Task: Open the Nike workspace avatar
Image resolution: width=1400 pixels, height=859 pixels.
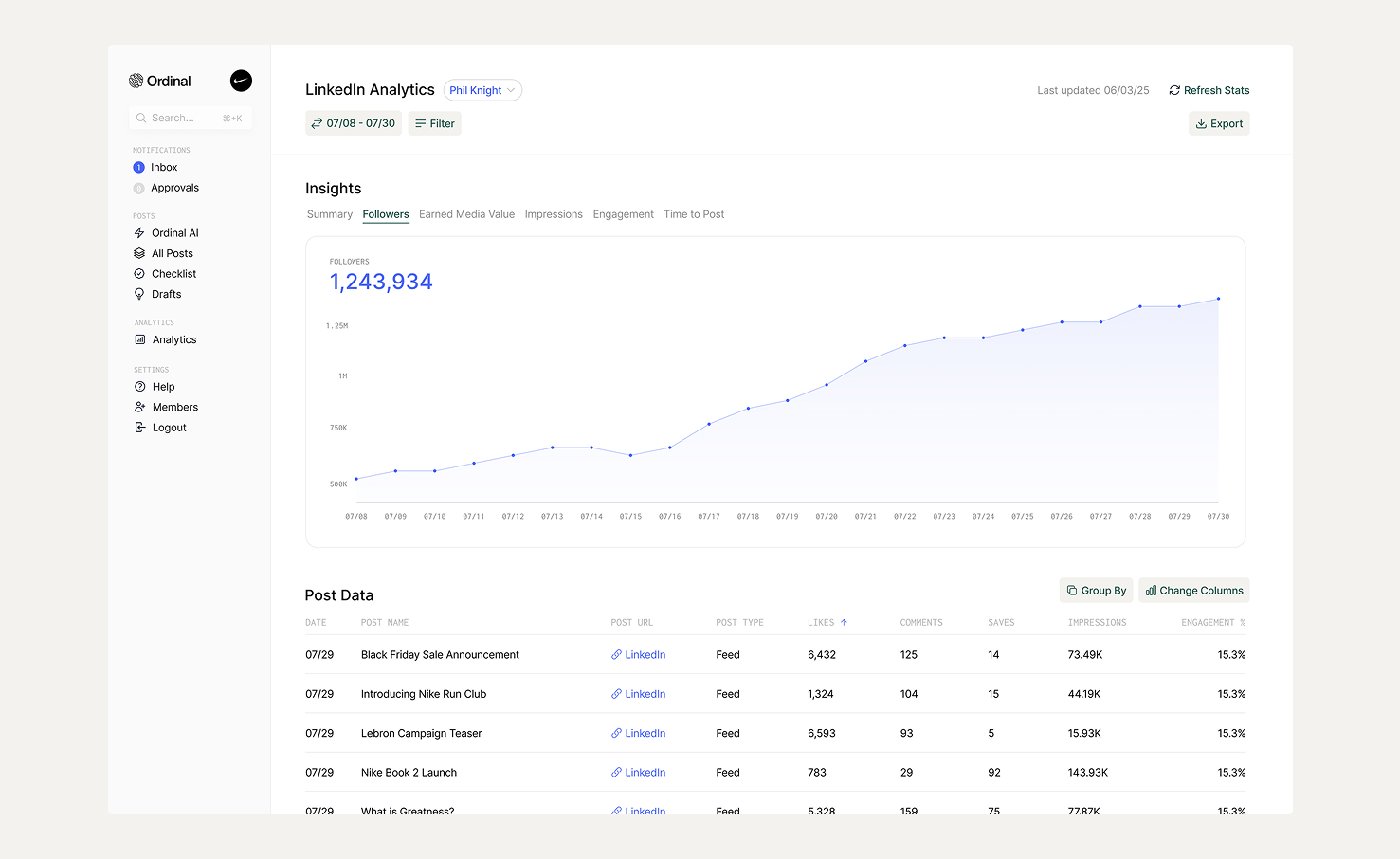Action: pos(241,81)
